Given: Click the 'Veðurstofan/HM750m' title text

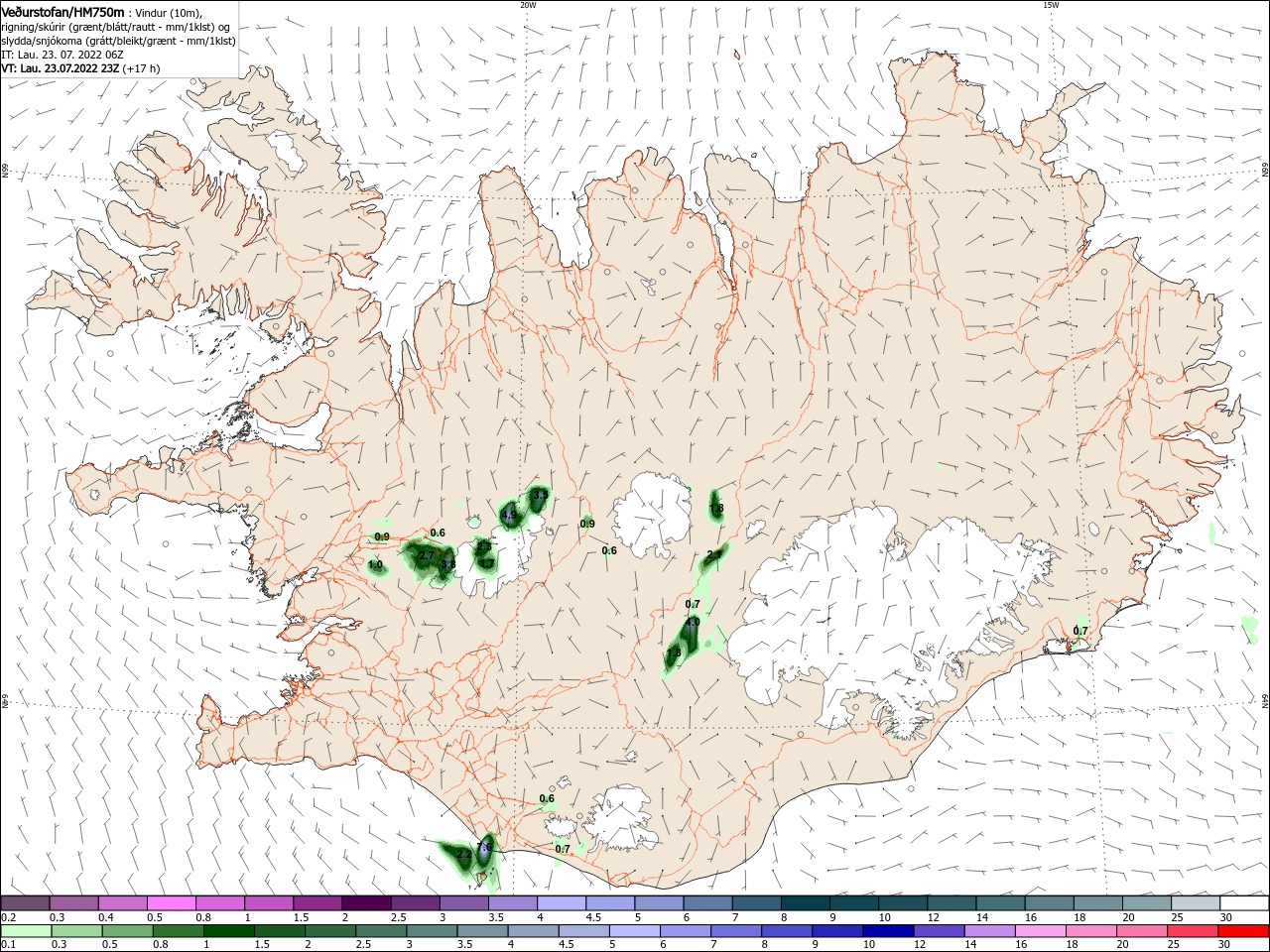Looking at the screenshot, I should 63,12.
